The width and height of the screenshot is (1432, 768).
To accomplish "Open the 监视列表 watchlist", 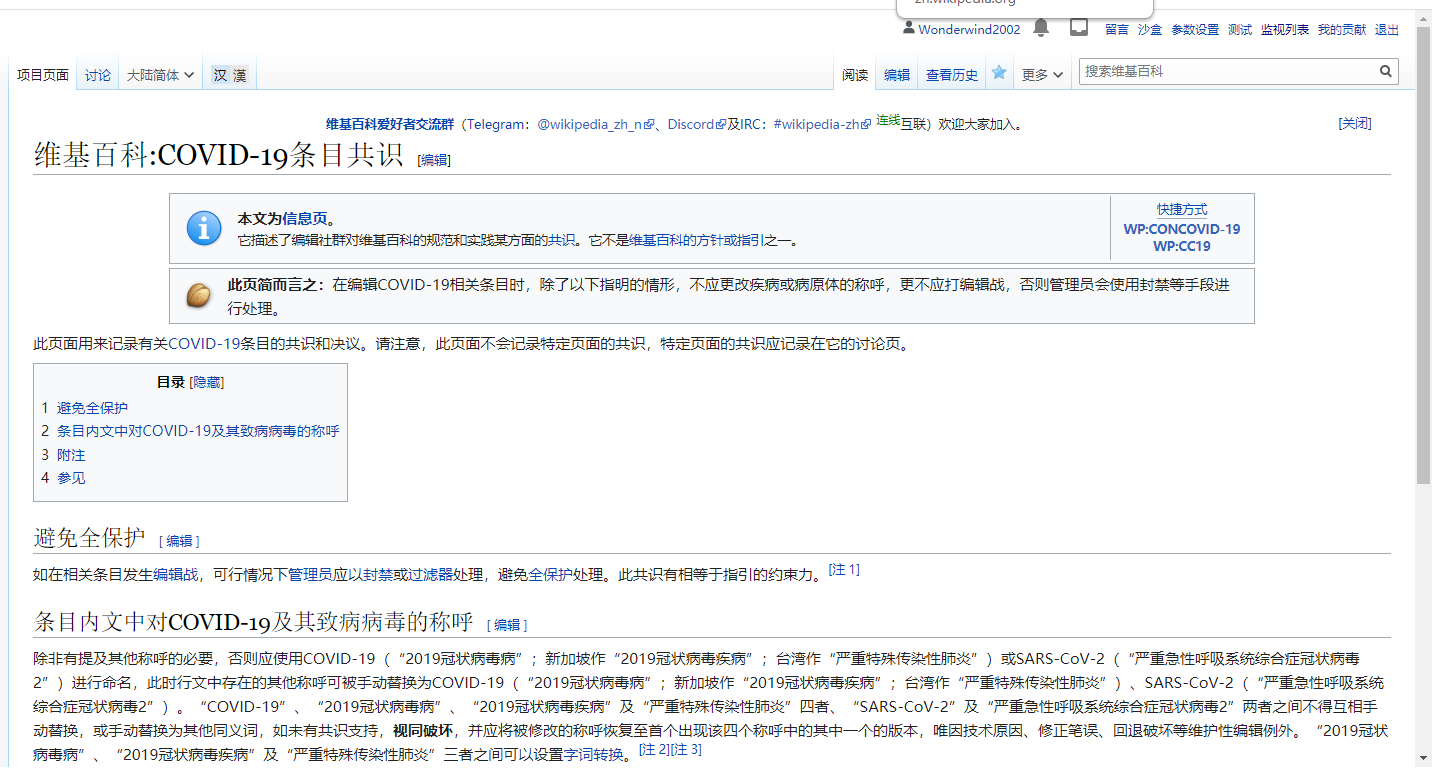I will 1285,30.
